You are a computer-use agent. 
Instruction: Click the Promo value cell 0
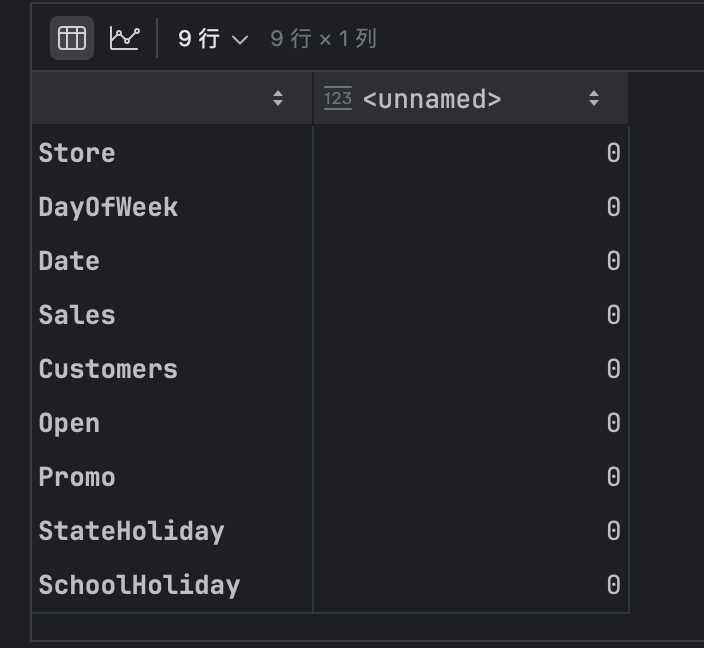coord(471,477)
